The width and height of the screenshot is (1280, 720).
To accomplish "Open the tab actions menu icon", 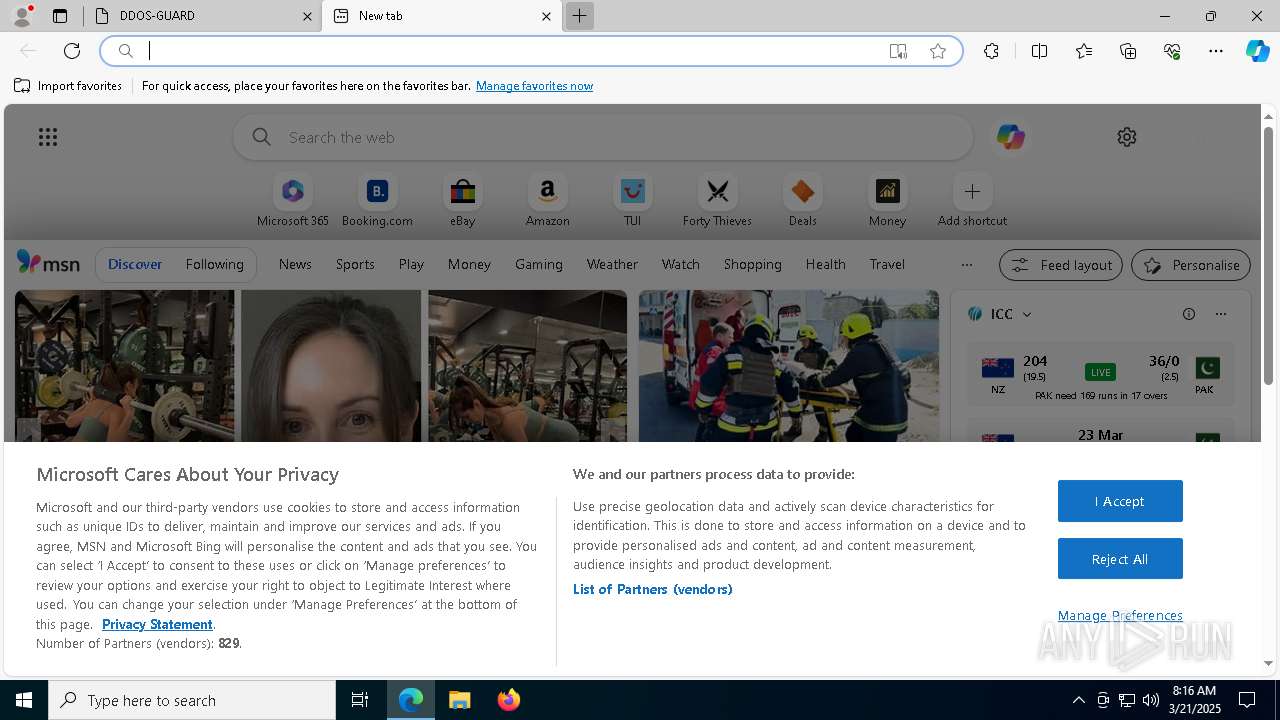I will (x=60, y=16).
